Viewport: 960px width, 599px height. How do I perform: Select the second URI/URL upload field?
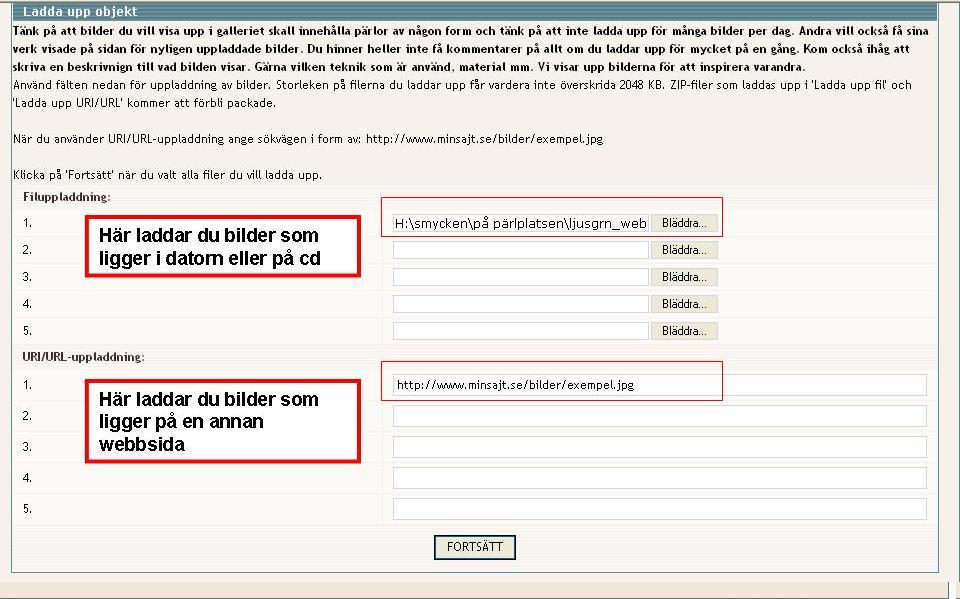[x=659, y=416]
